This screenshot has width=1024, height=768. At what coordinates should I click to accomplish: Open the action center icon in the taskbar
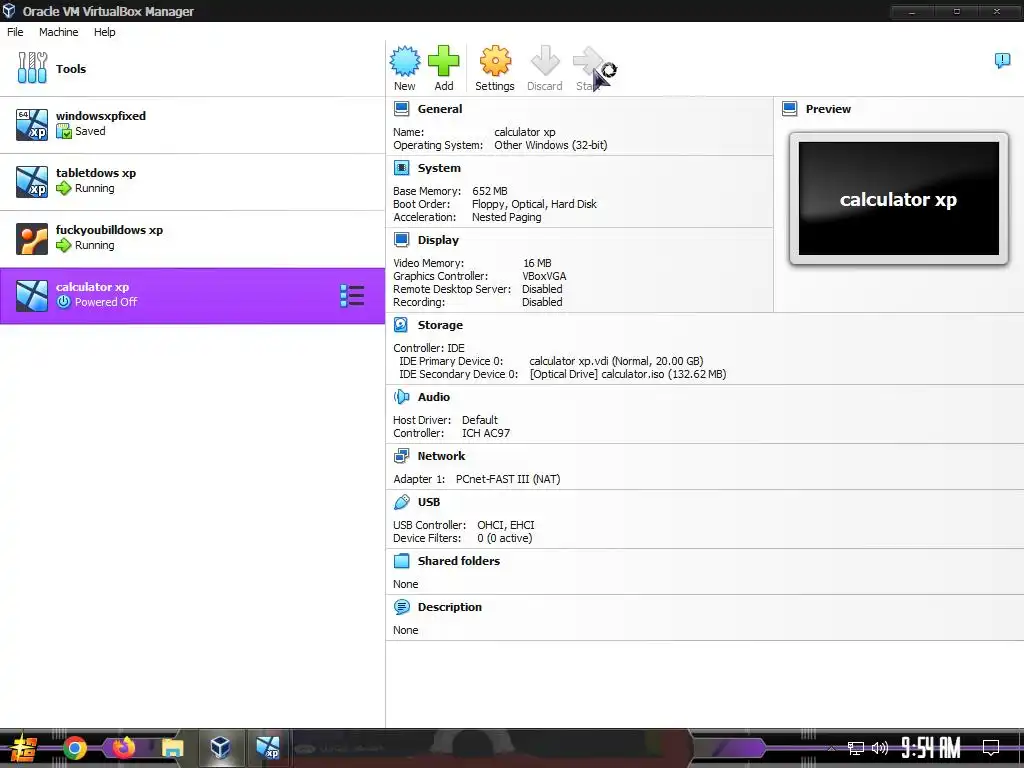tap(991, 748)
